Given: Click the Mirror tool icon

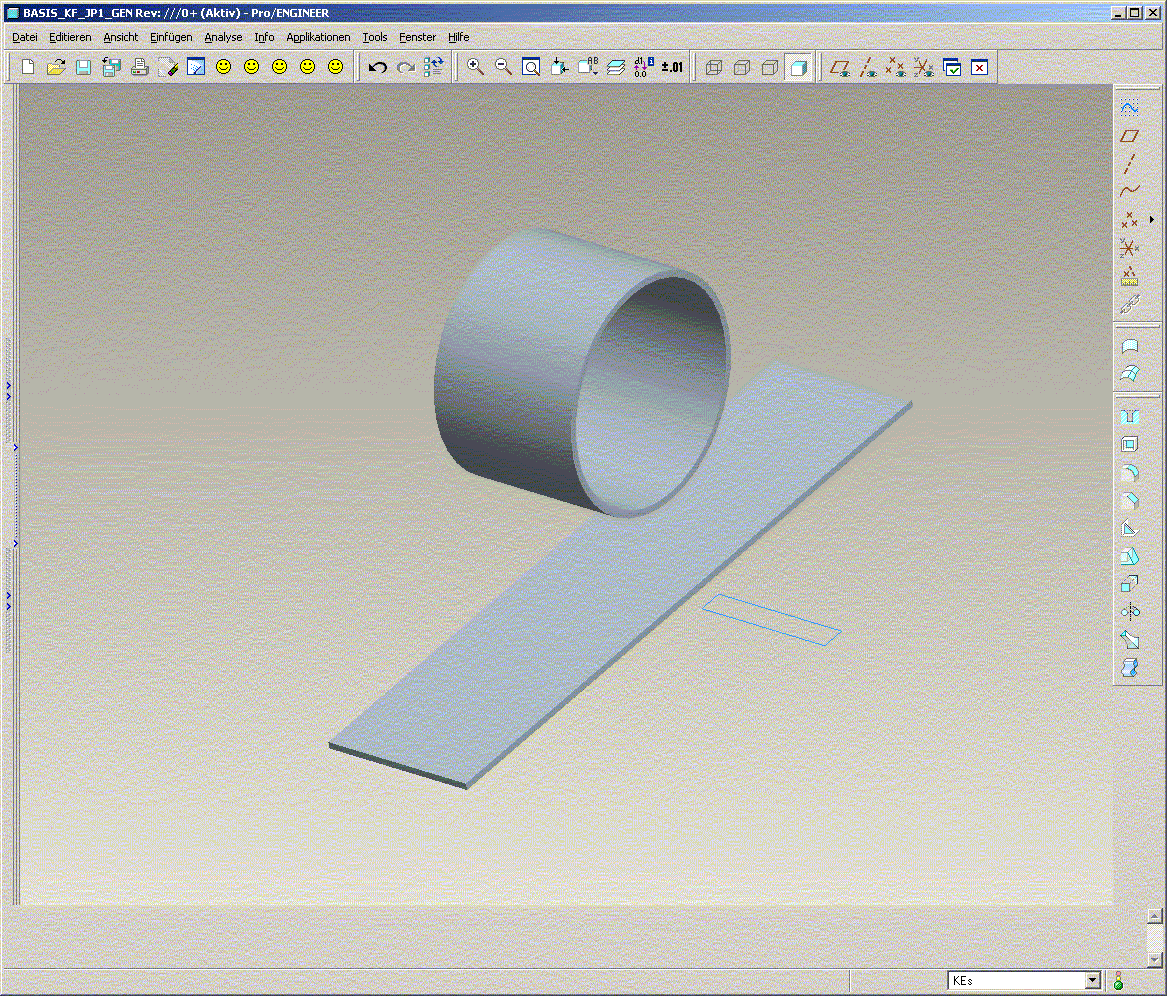Looking at the screenshot, I should click(1130, 612).
